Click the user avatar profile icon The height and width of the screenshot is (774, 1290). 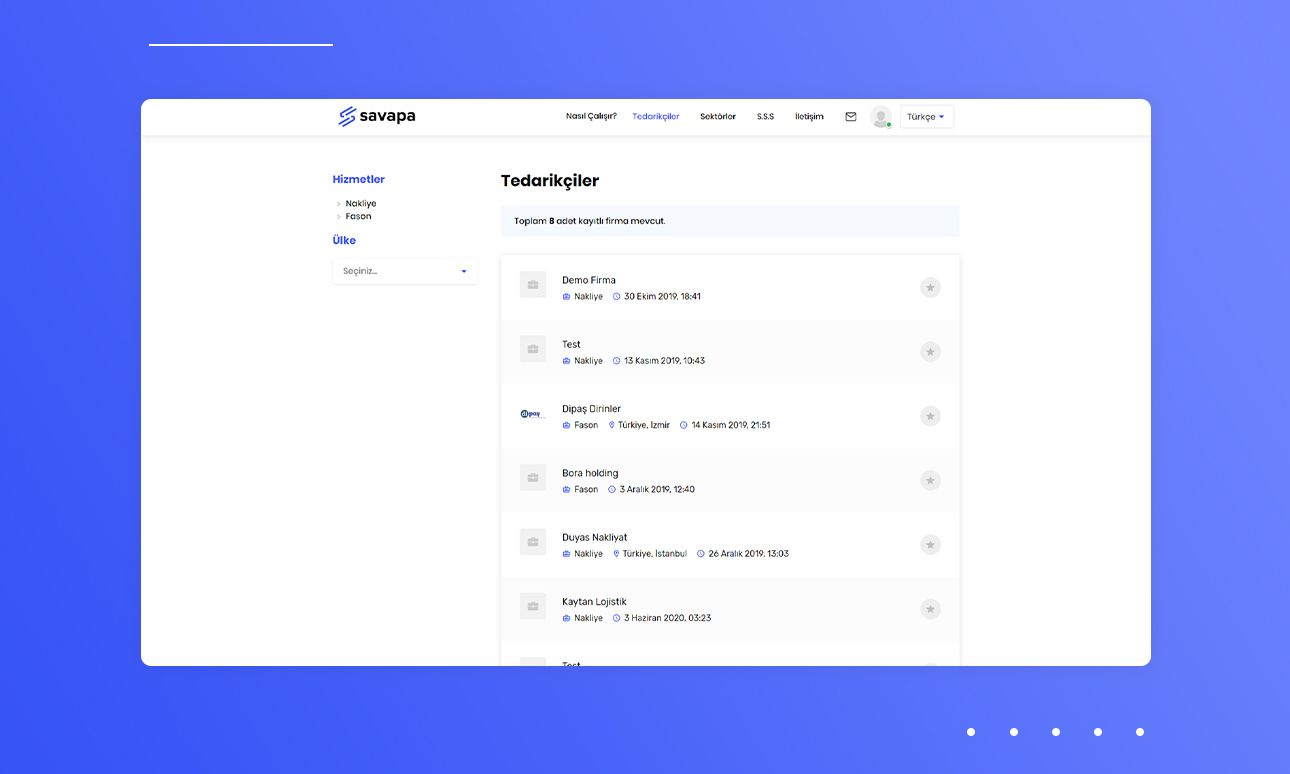(x=879, y=116)
